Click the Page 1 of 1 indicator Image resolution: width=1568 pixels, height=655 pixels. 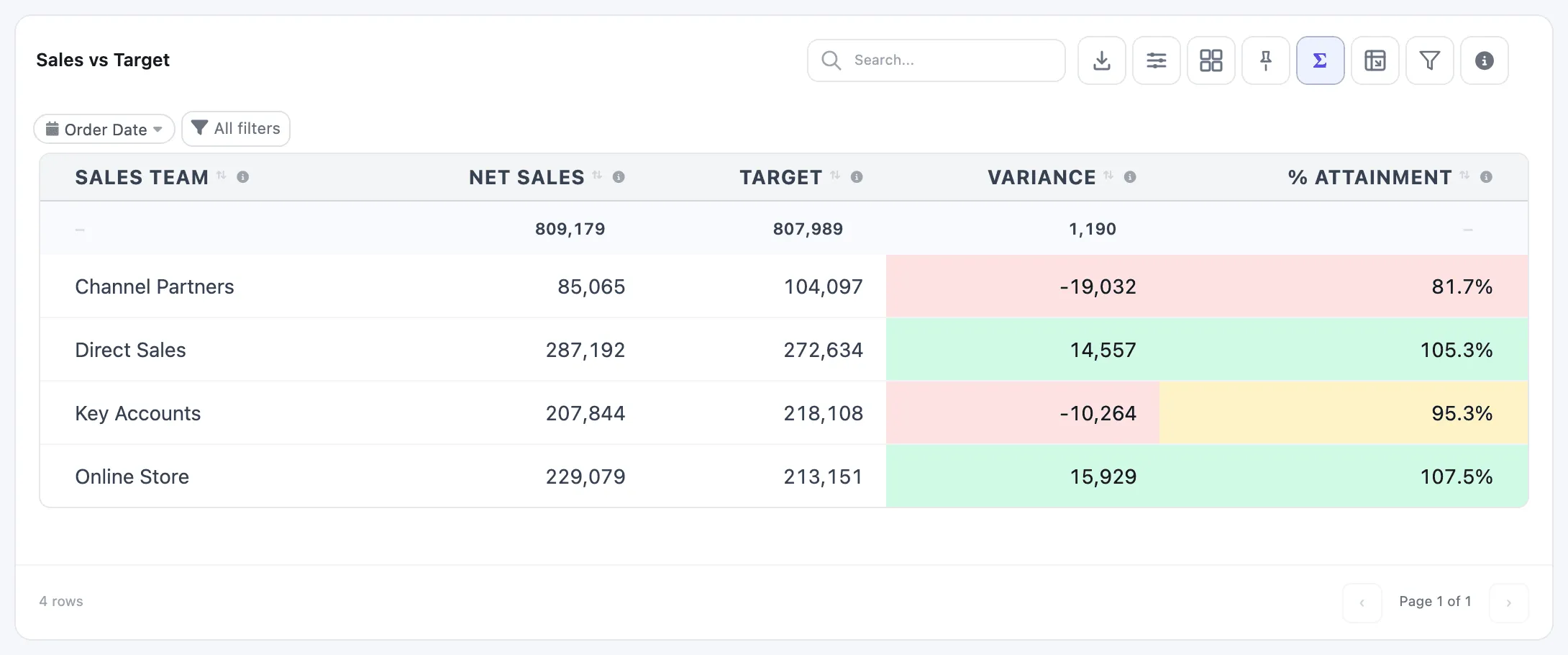pos(1435,601)
